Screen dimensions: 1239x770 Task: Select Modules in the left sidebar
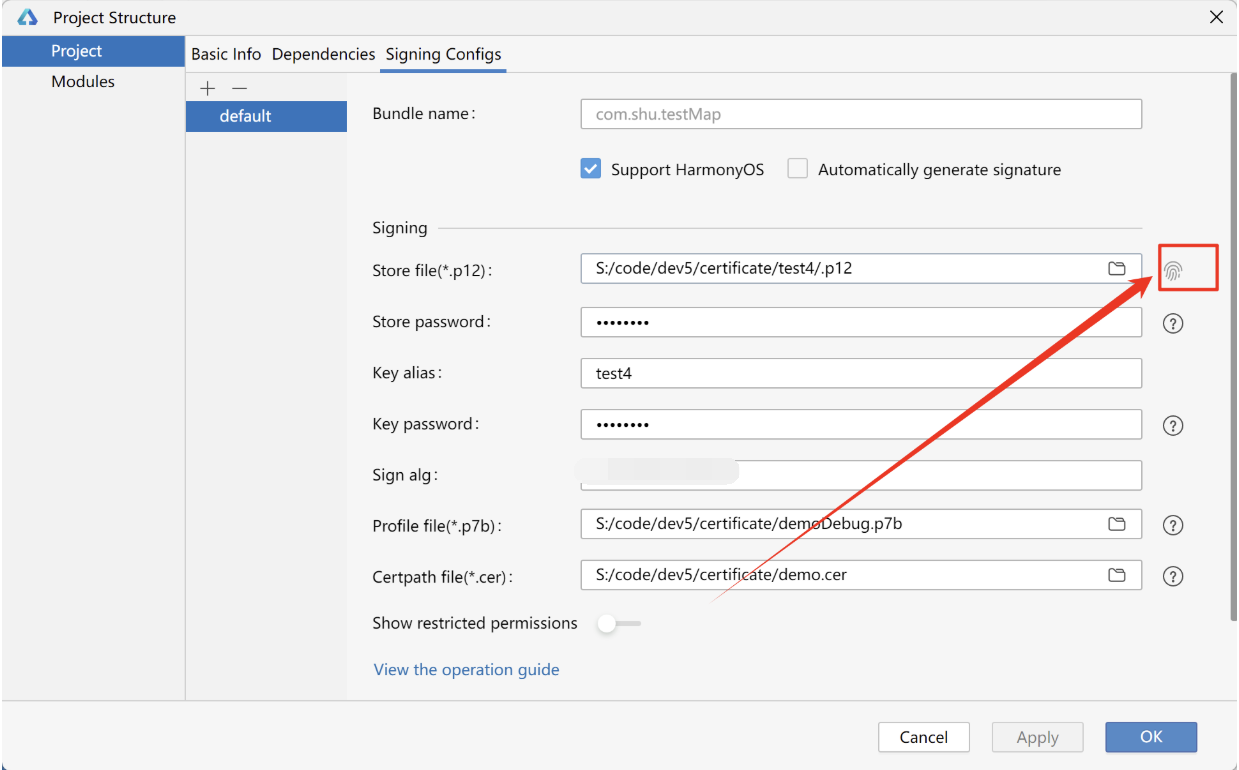click(x=83, y=82)
